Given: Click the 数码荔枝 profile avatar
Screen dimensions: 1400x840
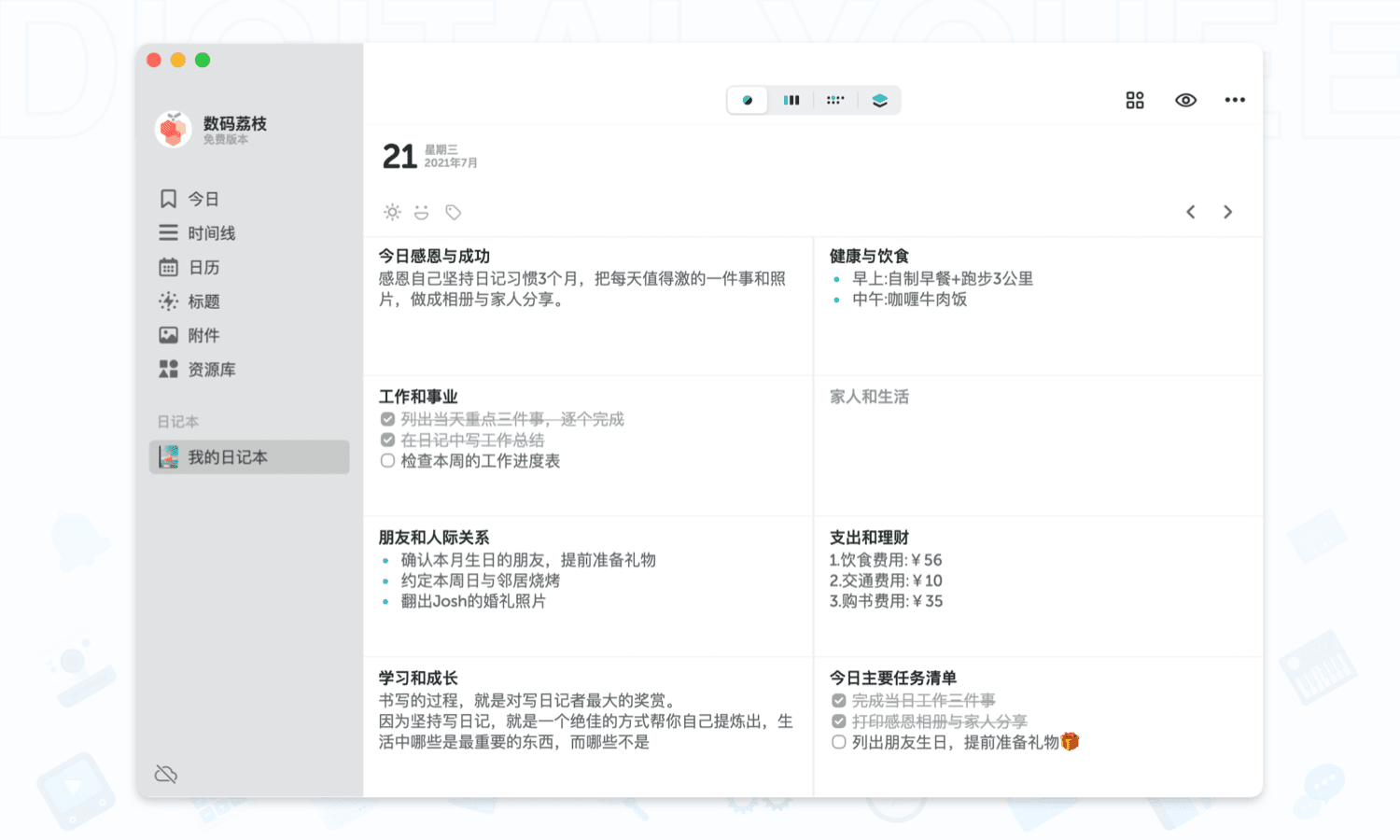Looking at the screenshot, I should [174, 130].
